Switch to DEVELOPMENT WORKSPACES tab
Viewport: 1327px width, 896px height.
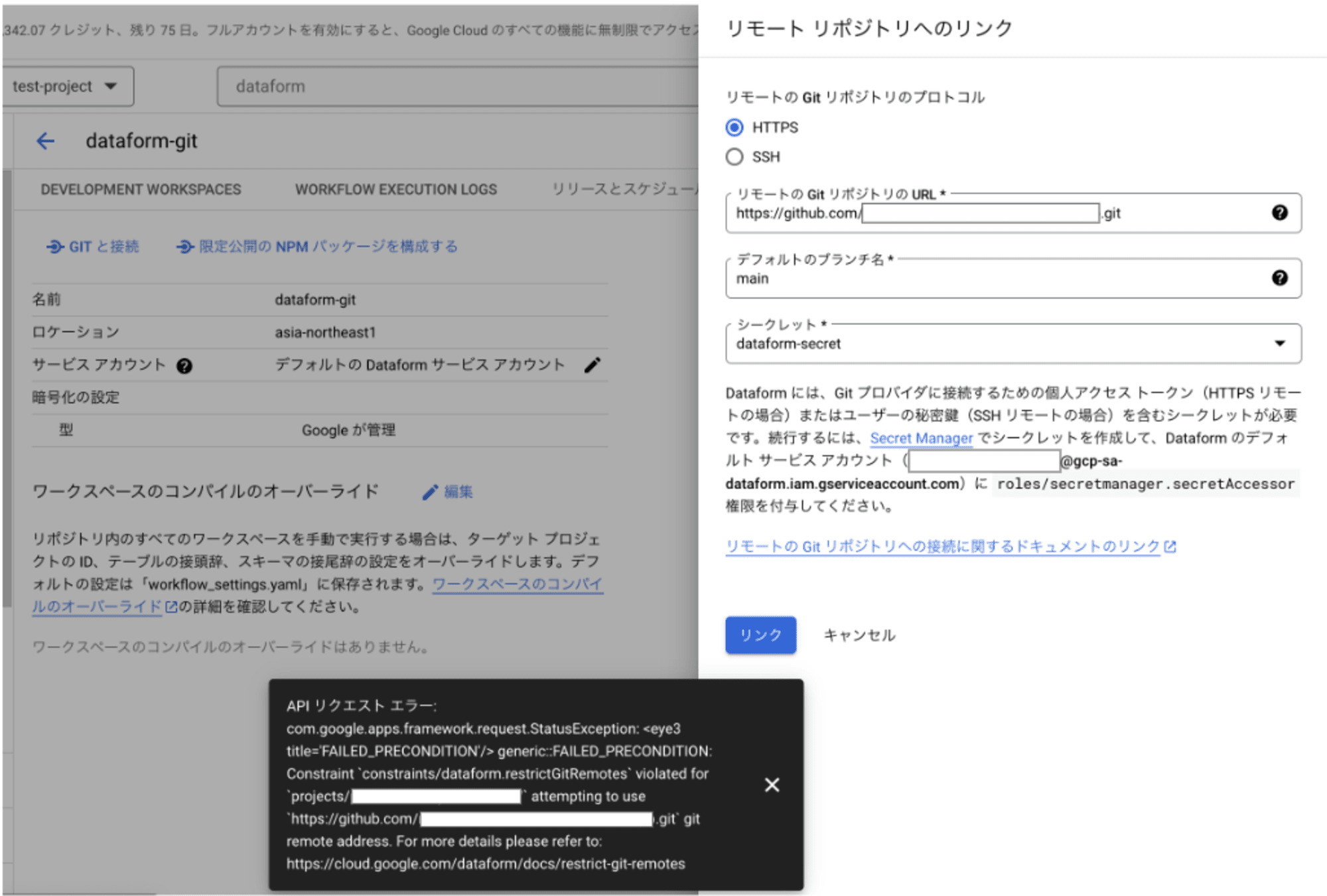click(141, 190)
